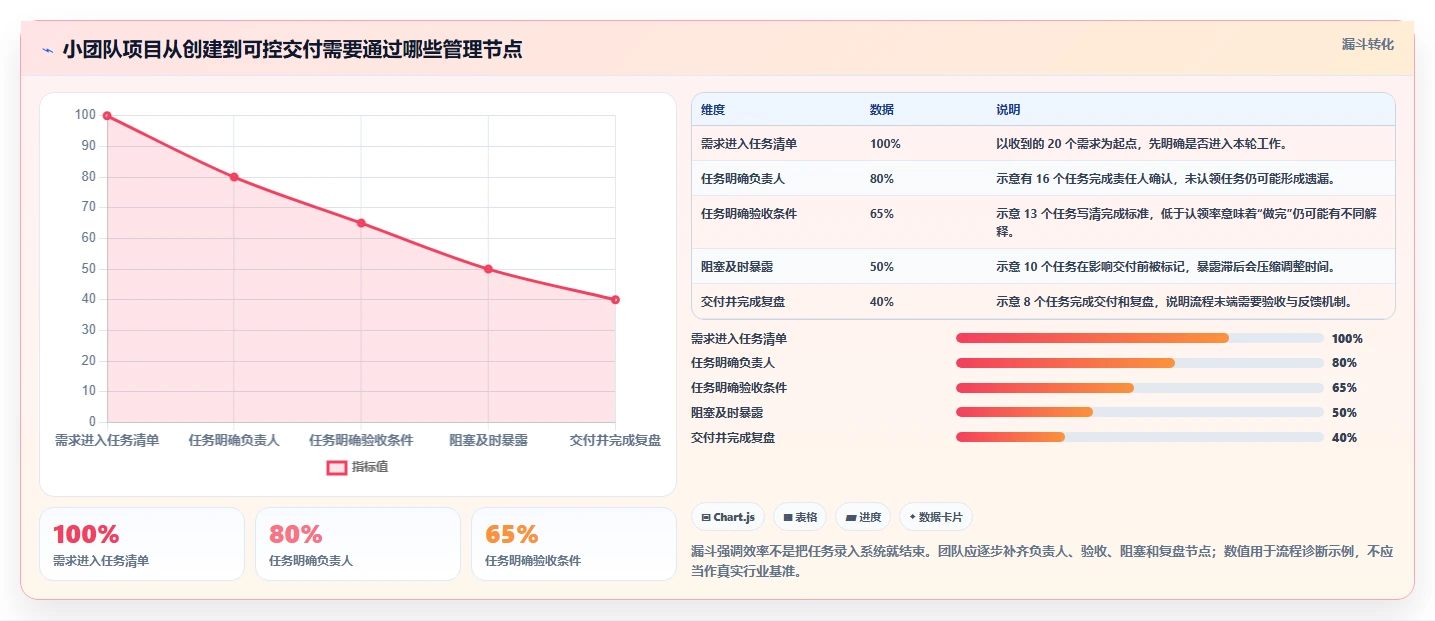Click table cell 交付并完成复盘

pos(743,302)
